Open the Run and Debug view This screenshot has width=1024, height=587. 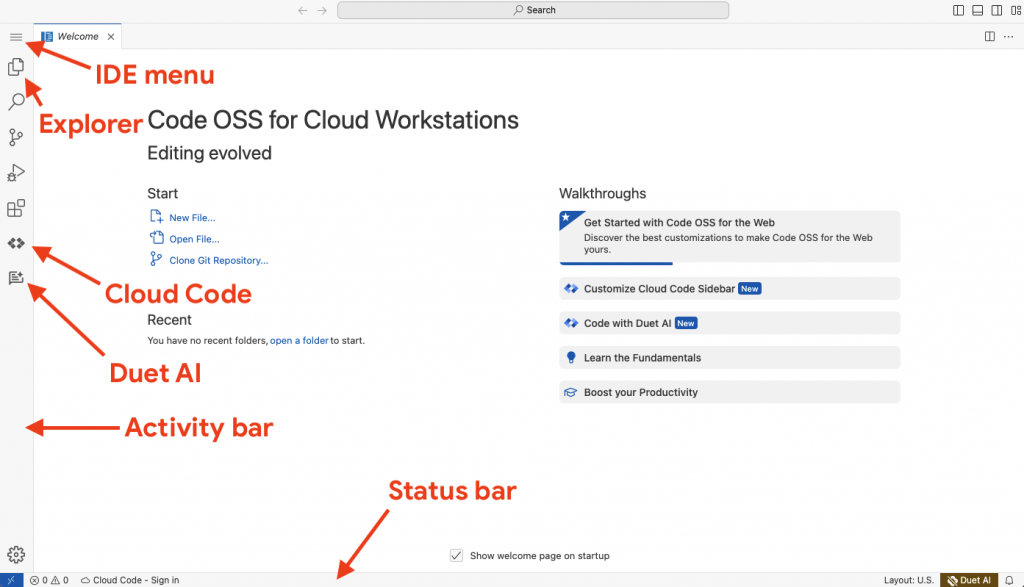16,173
